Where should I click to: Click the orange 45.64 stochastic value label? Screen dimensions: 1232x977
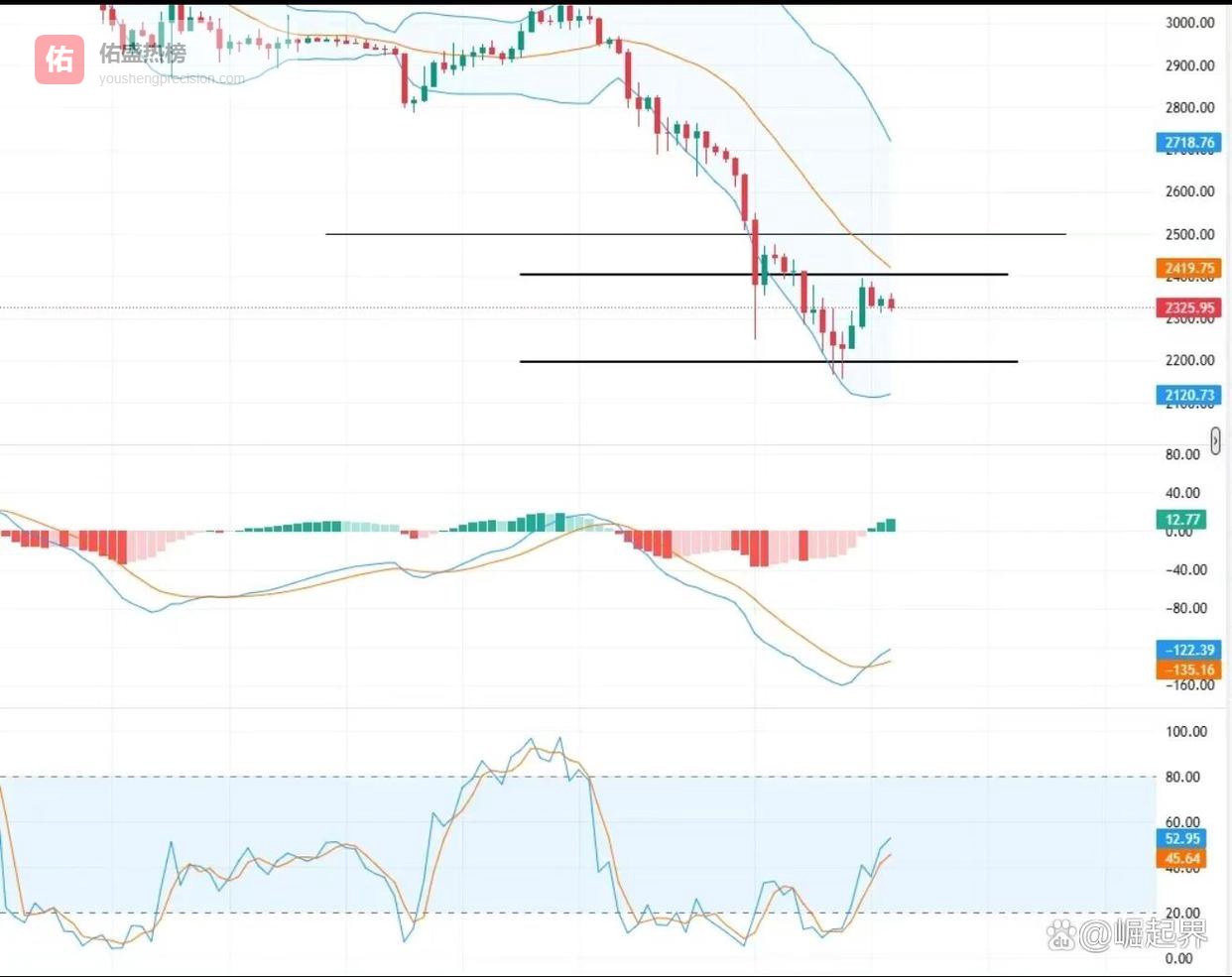[x=1181, y=859]
